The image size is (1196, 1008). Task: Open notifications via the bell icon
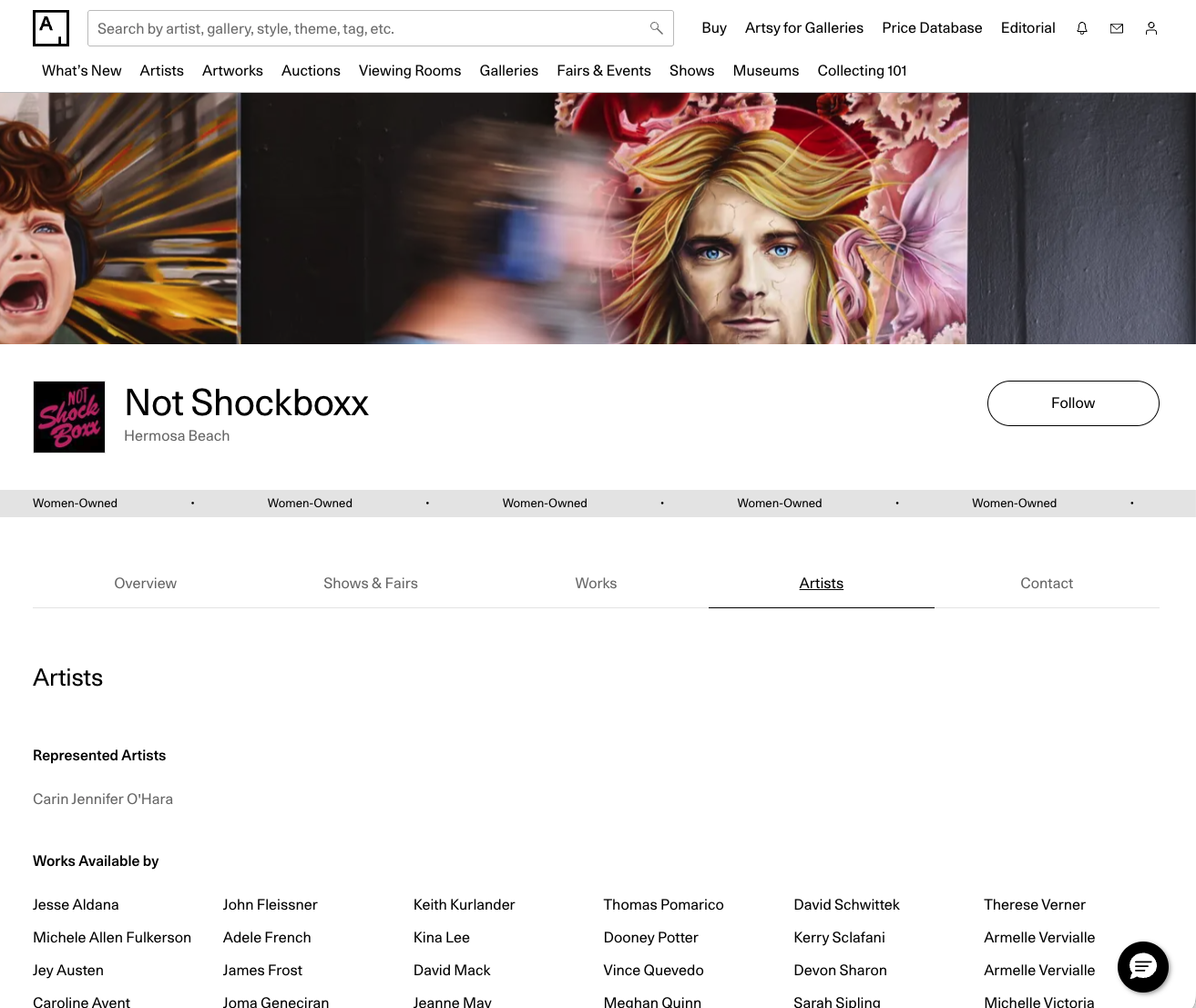[1081, 28]
